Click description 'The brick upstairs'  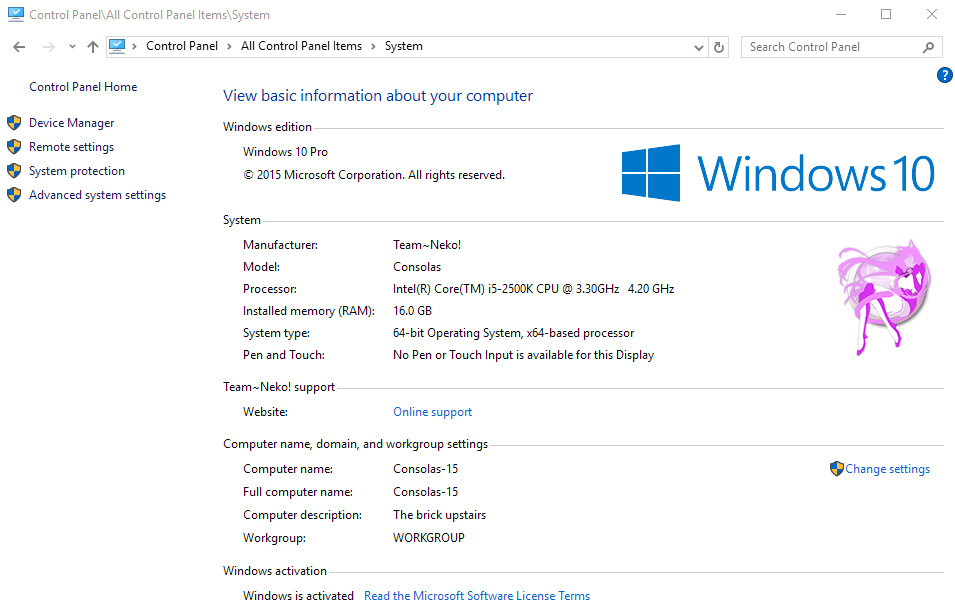click(x=439, y=515)
